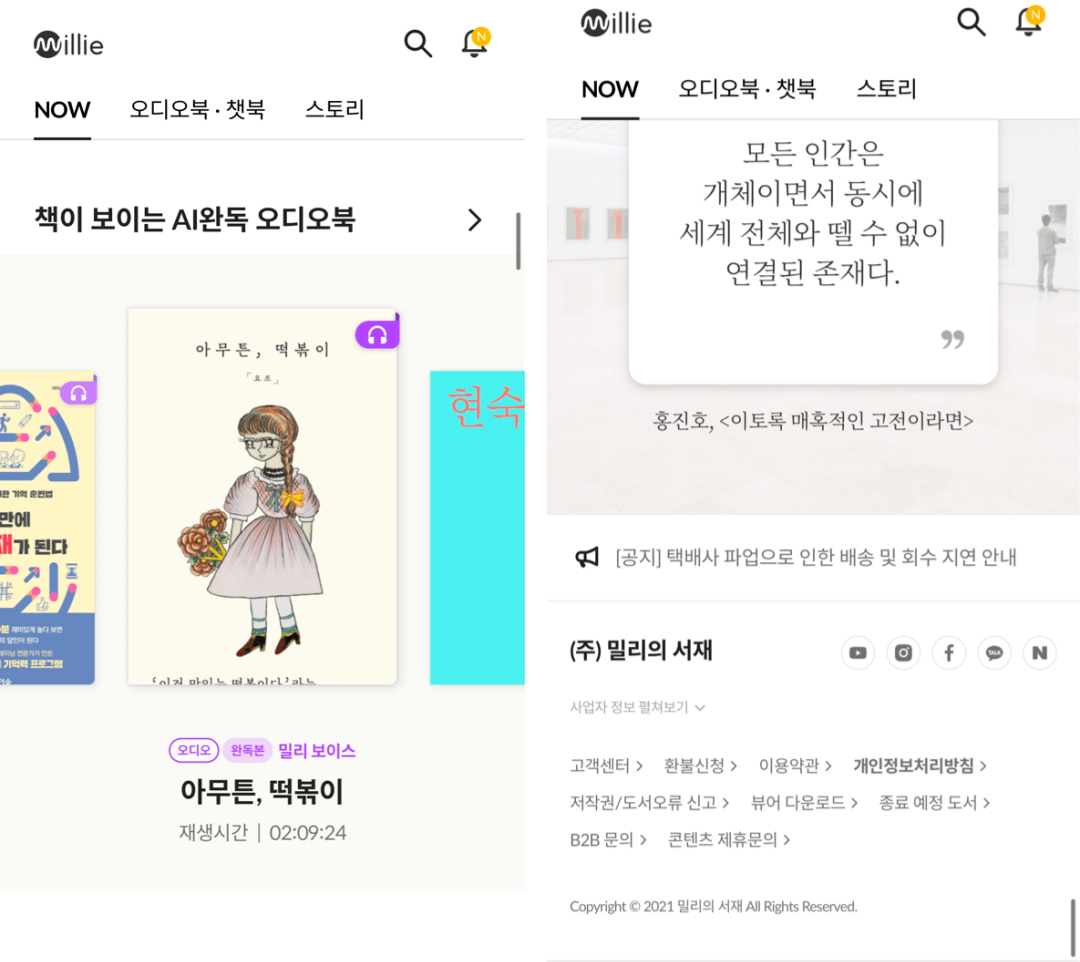Screen dimensions: 1080x962
Task: Open notifications bell in the left screen
Action: [x=475, y=43]
